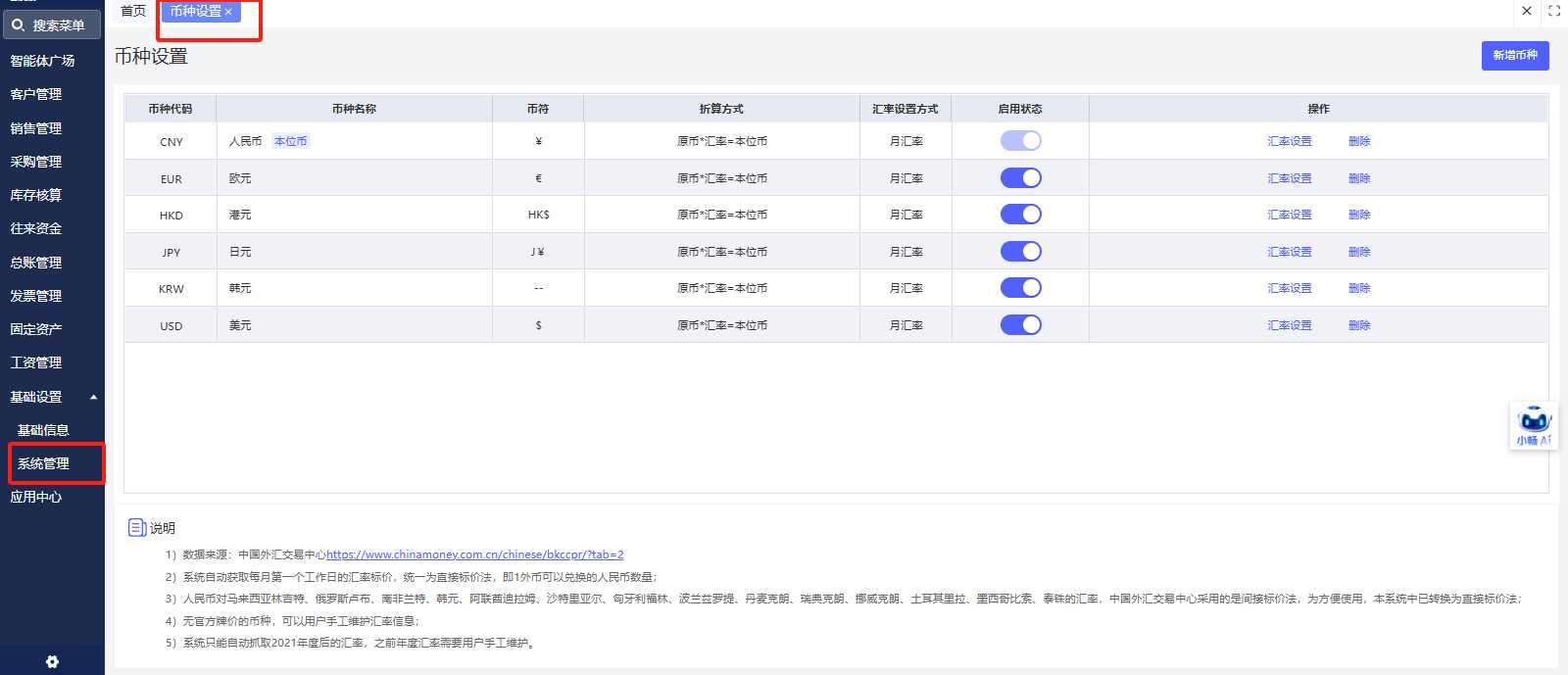Open the settings gear in the sidebar

[52, 662]
